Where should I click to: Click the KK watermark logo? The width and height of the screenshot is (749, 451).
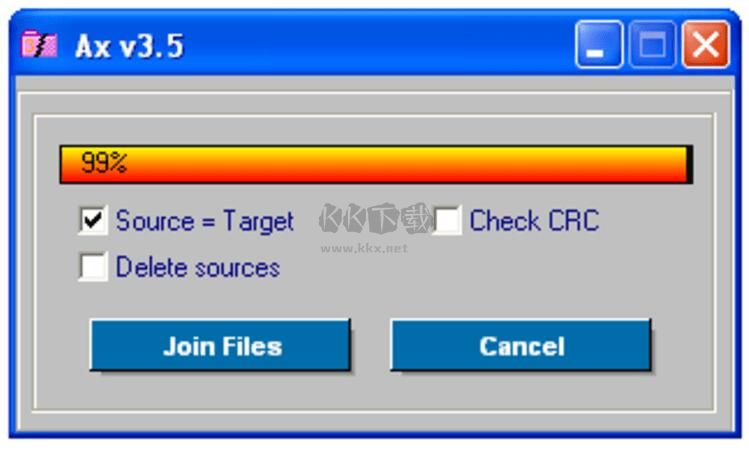tap(375, 219)
